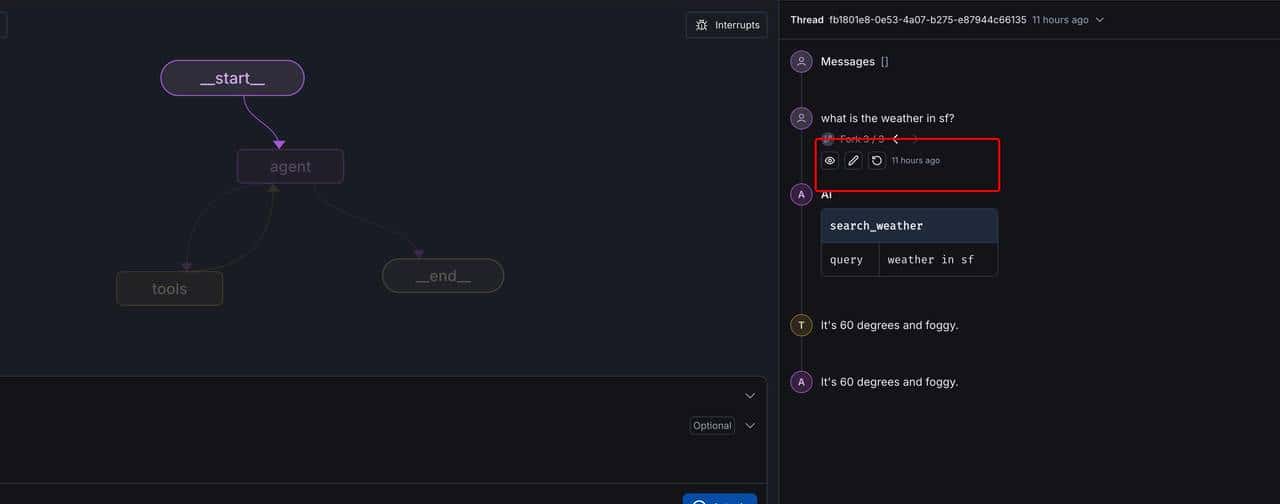This screenshot has width=1280, height=504.
Task: Click the empty brackets next to Messages
Action: 884,62
